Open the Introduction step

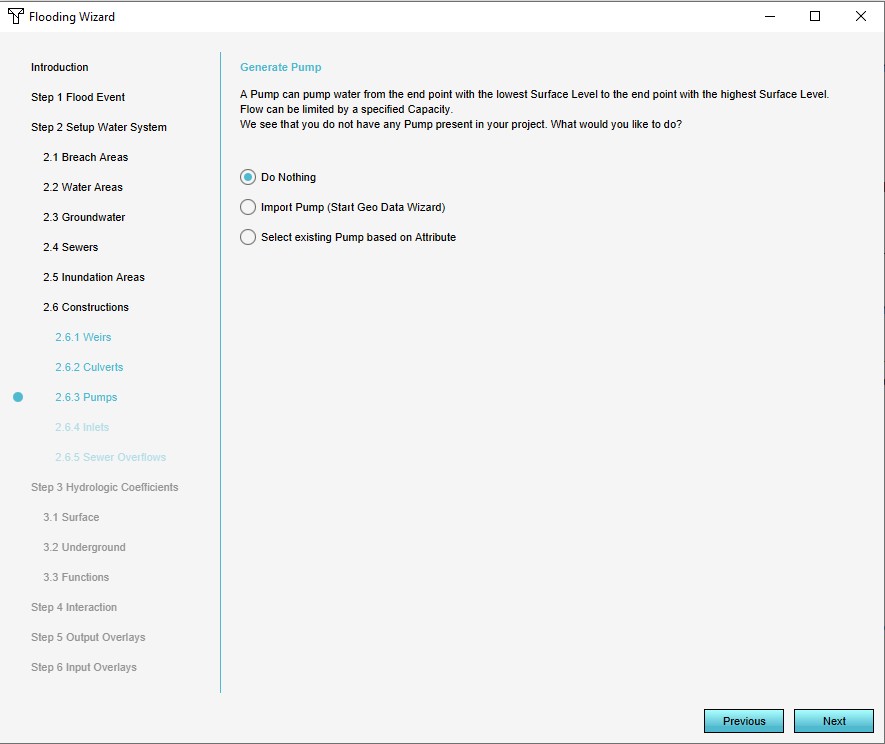tap(59, 67)
